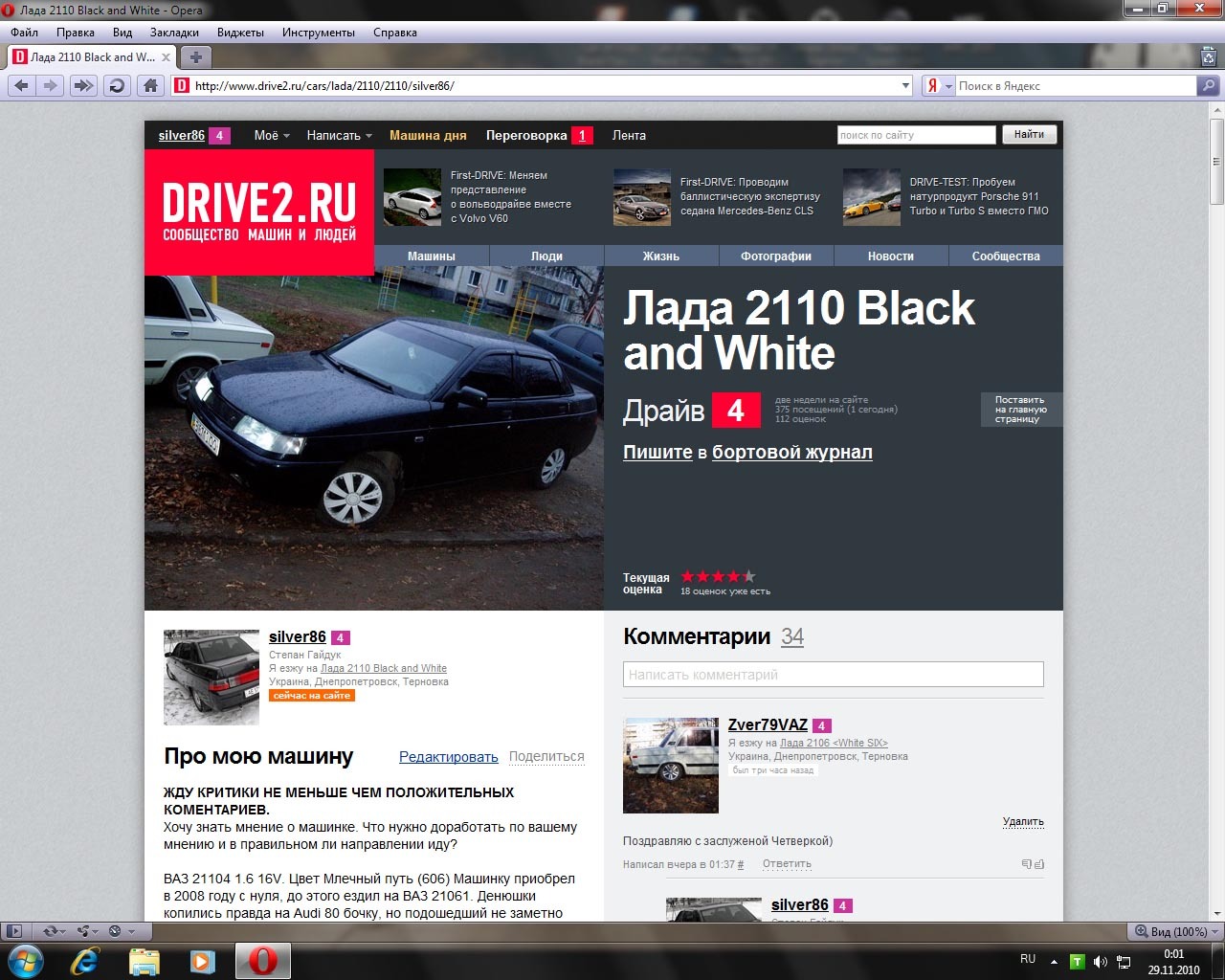The image size is (1225, 980).
Task: Open the Opera Turbo status icon
Action: point(115,930)
